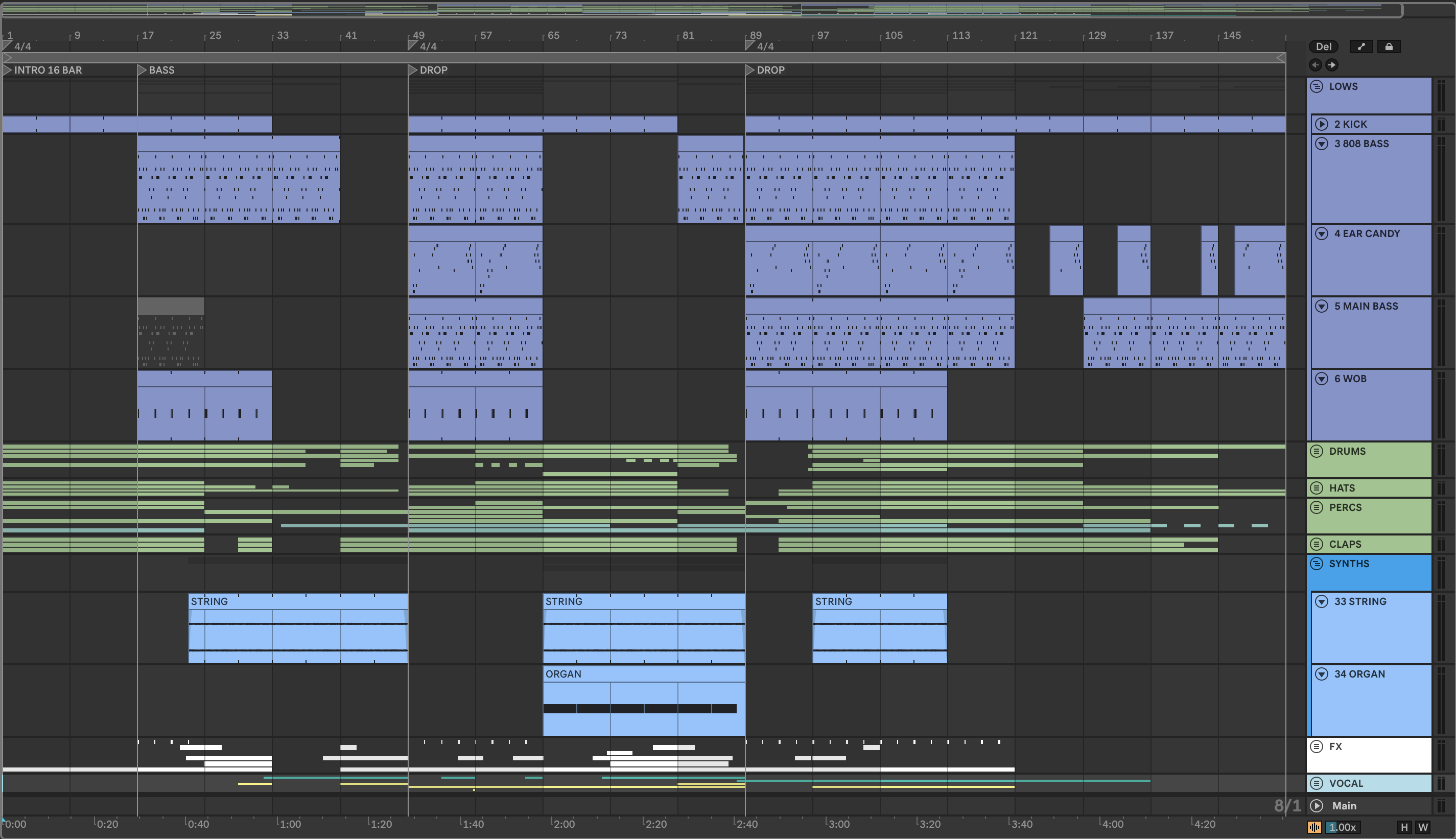Select the DRUMS group header
Screen dimensions: 1456x839
pos(1369,459)
